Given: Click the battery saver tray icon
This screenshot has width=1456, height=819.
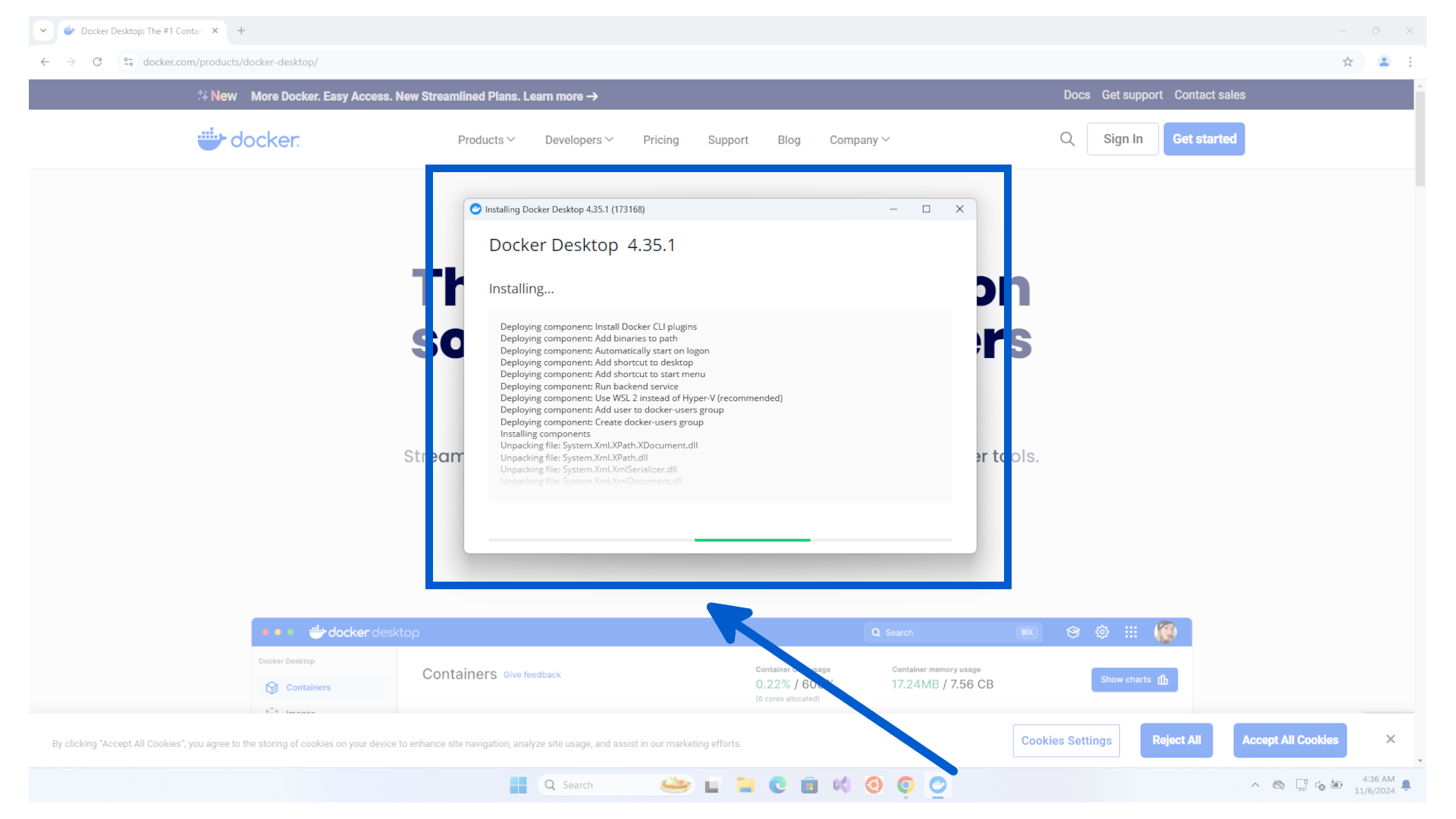Looking at the screenshot, I should [1337, 785].
